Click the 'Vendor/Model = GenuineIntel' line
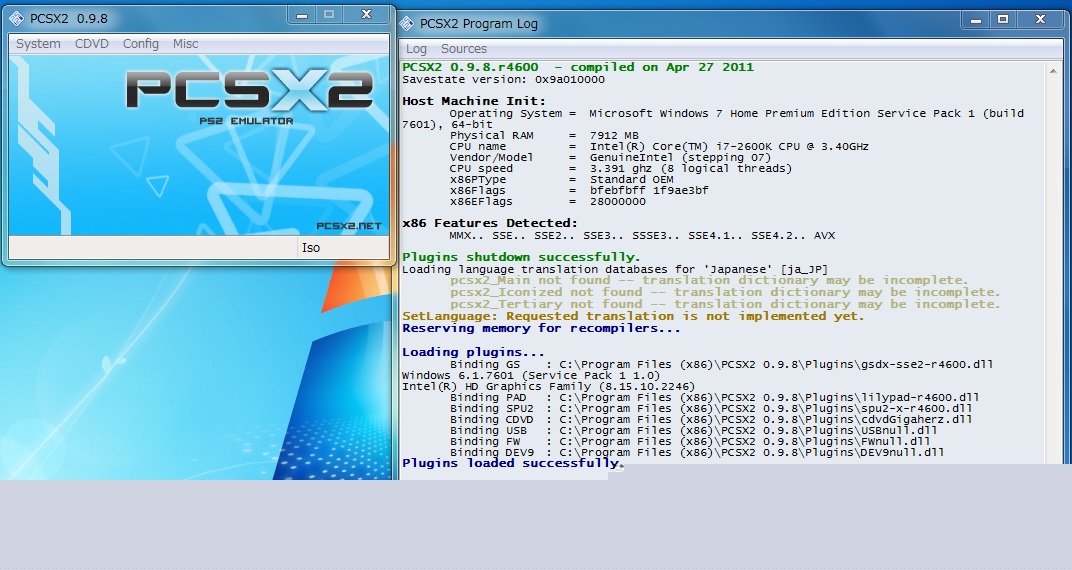Screen dimensions: 1072x570 (610, 157)
